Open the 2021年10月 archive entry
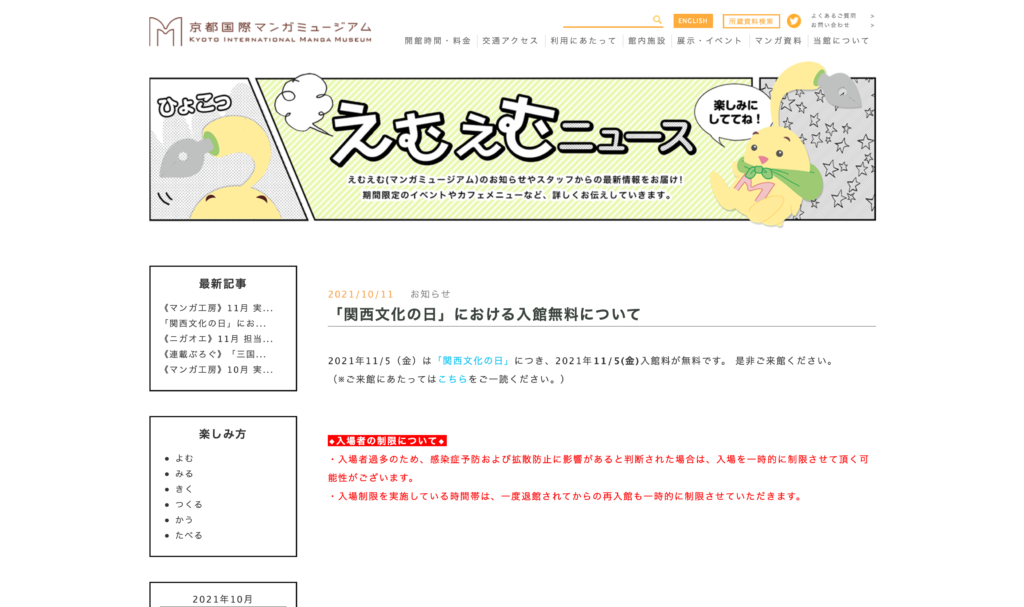 223,599
